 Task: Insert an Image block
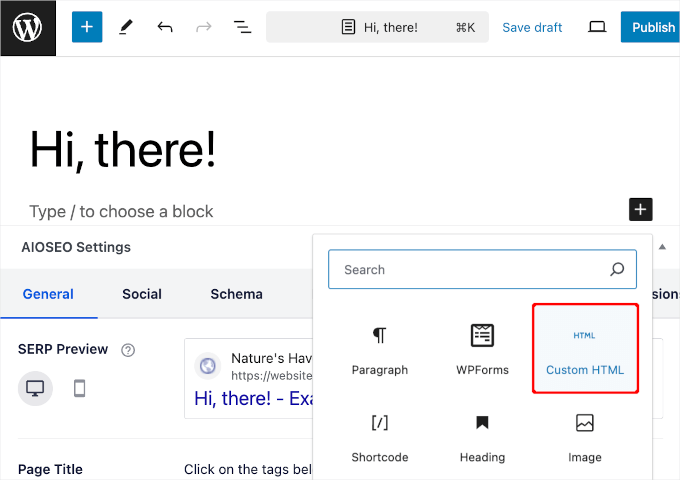pos(585,437)
